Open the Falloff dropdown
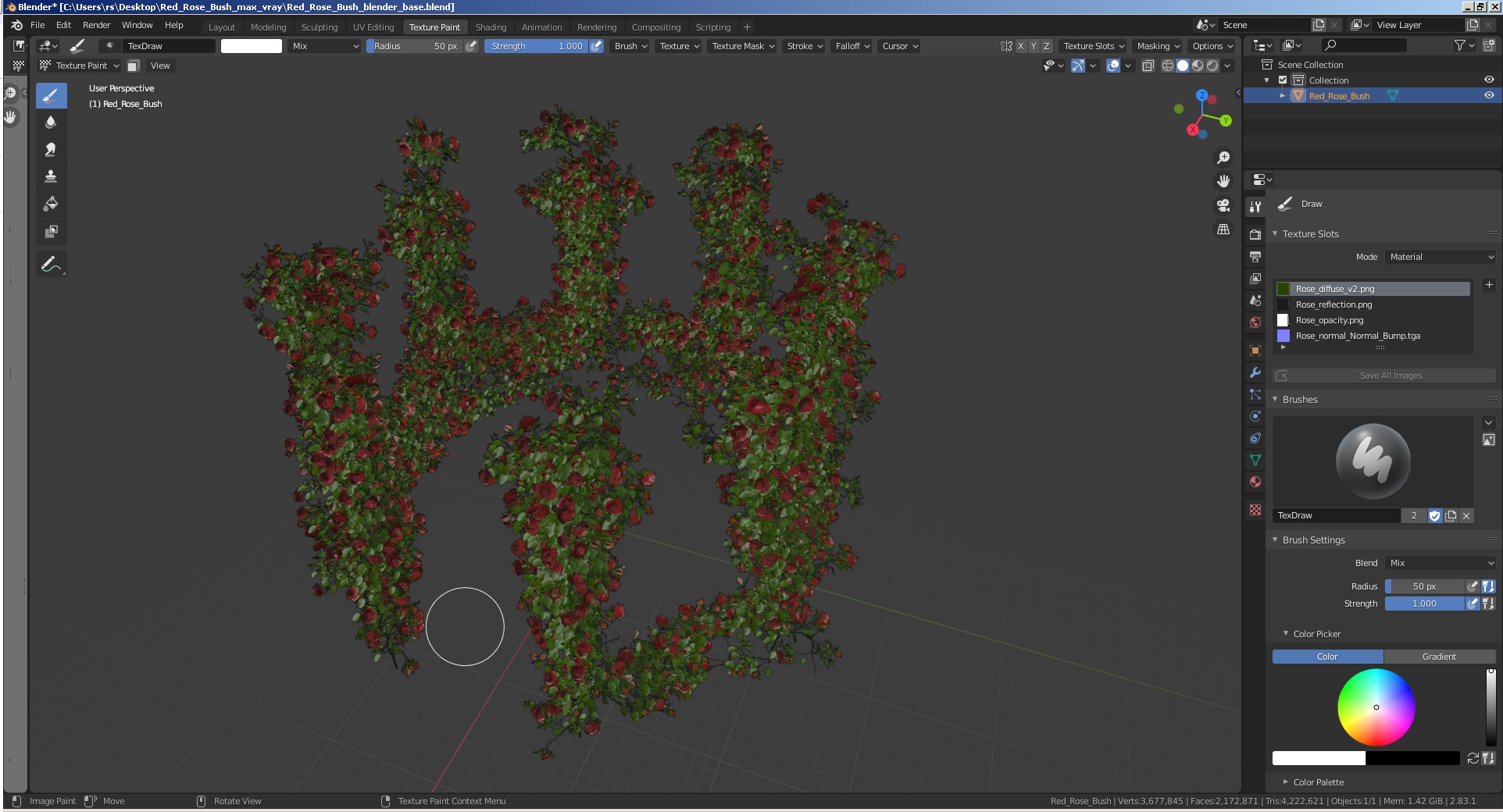This screenshot has height=812, width=1503. tap(852, 46)
